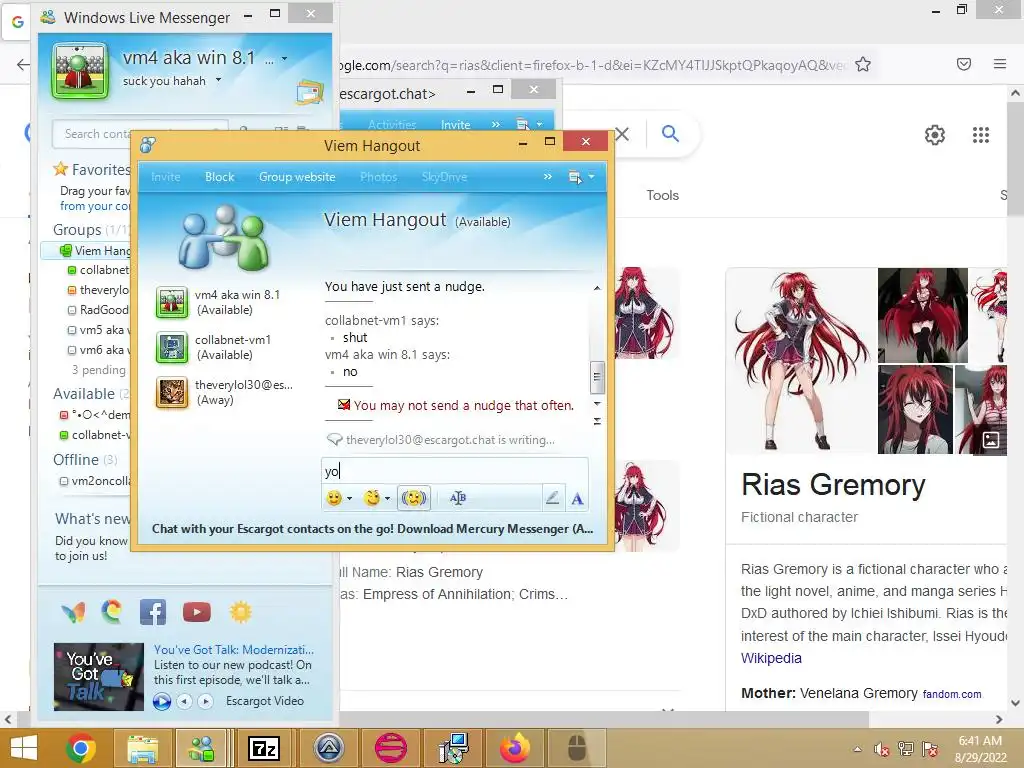The height and width of the screenshot is (768, 1024).
Task: Click the 3 pending group entry
Action: tap(99, 370)
